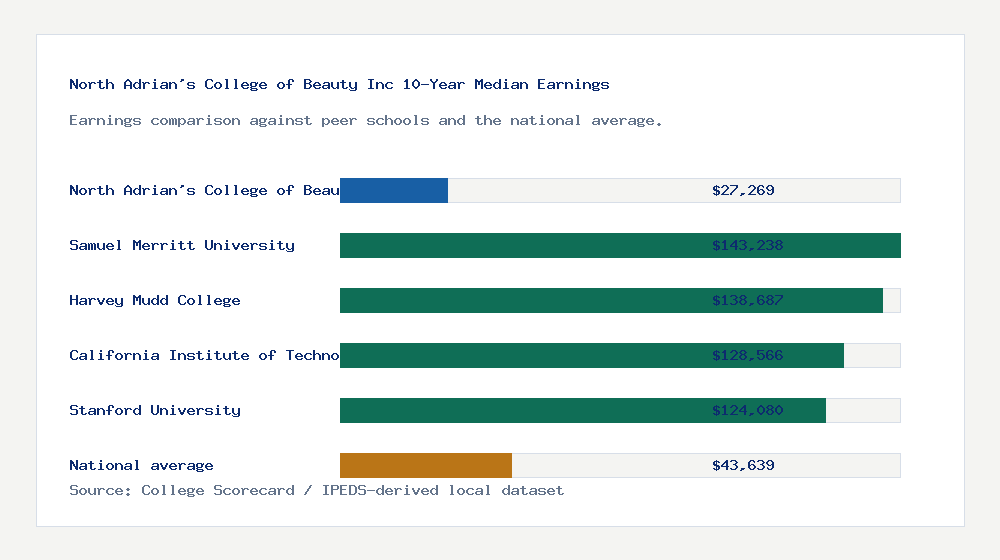Click the Samuel Merritt University label

182,246
